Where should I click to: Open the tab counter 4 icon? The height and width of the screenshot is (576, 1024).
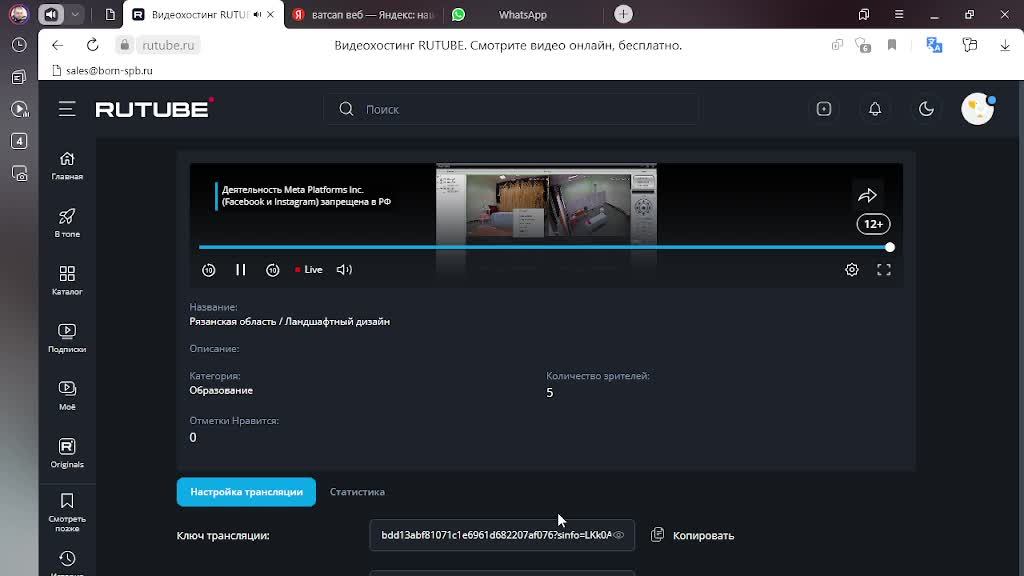[x=19, y=141]
